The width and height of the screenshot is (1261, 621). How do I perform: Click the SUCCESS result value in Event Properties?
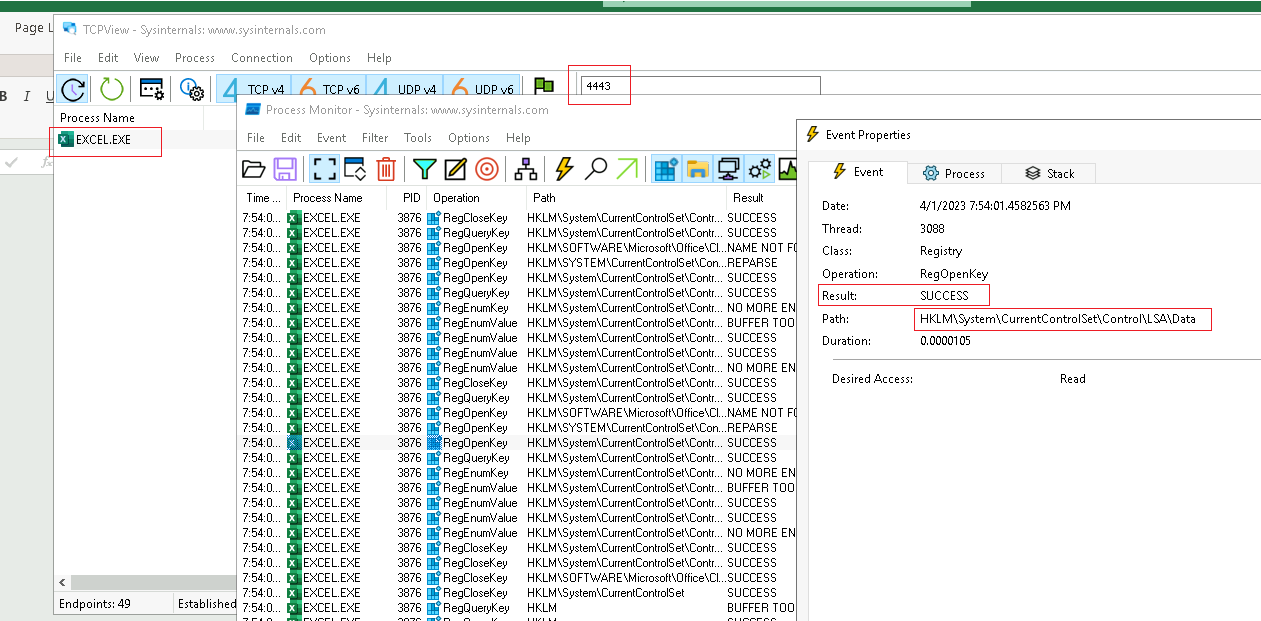(945, 296)
